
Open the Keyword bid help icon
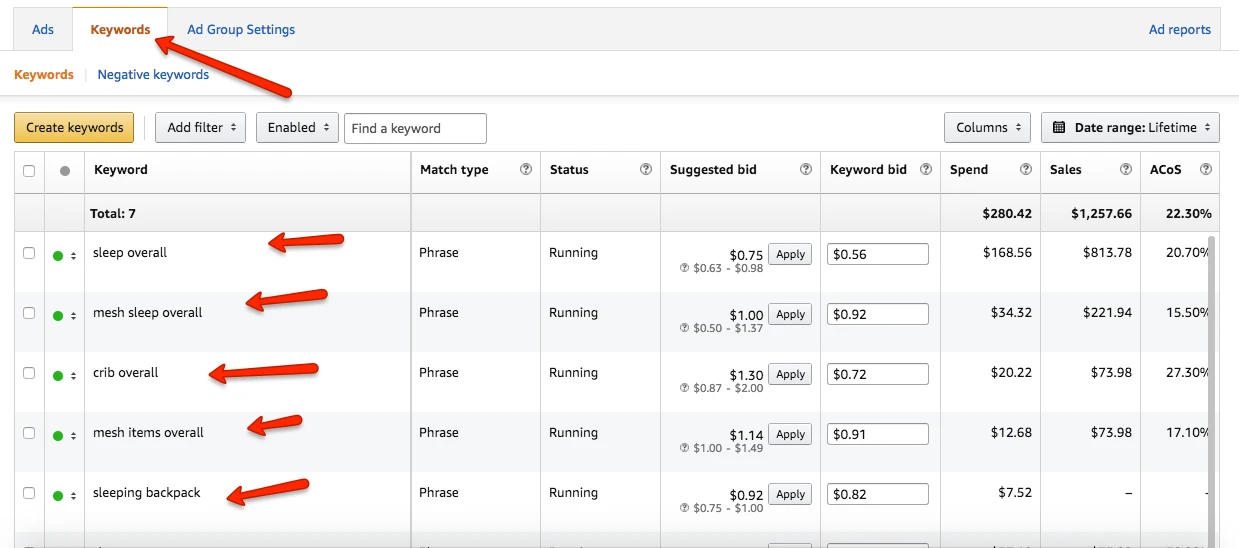926,170
